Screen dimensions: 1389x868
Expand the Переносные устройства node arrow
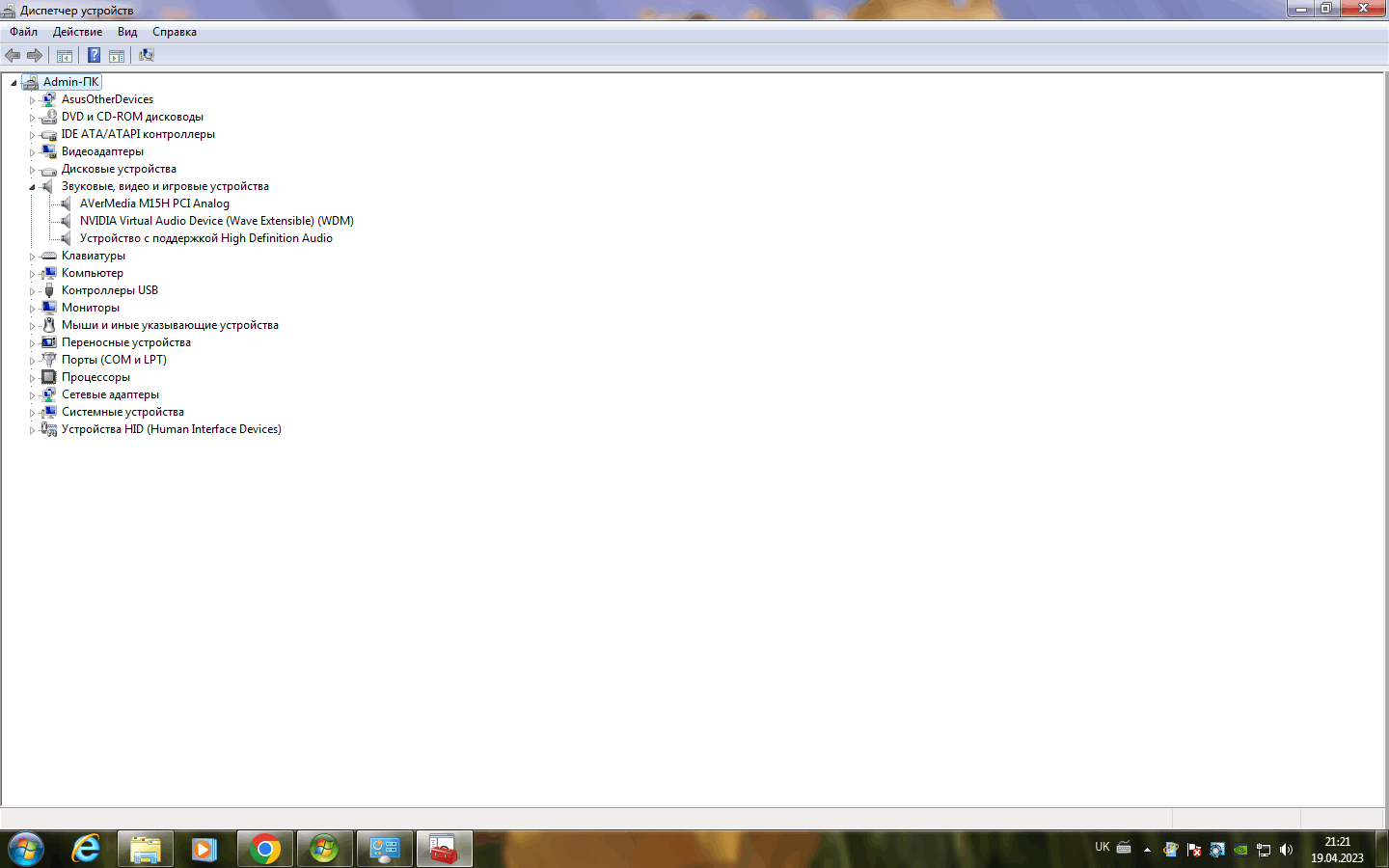(32, 343)
